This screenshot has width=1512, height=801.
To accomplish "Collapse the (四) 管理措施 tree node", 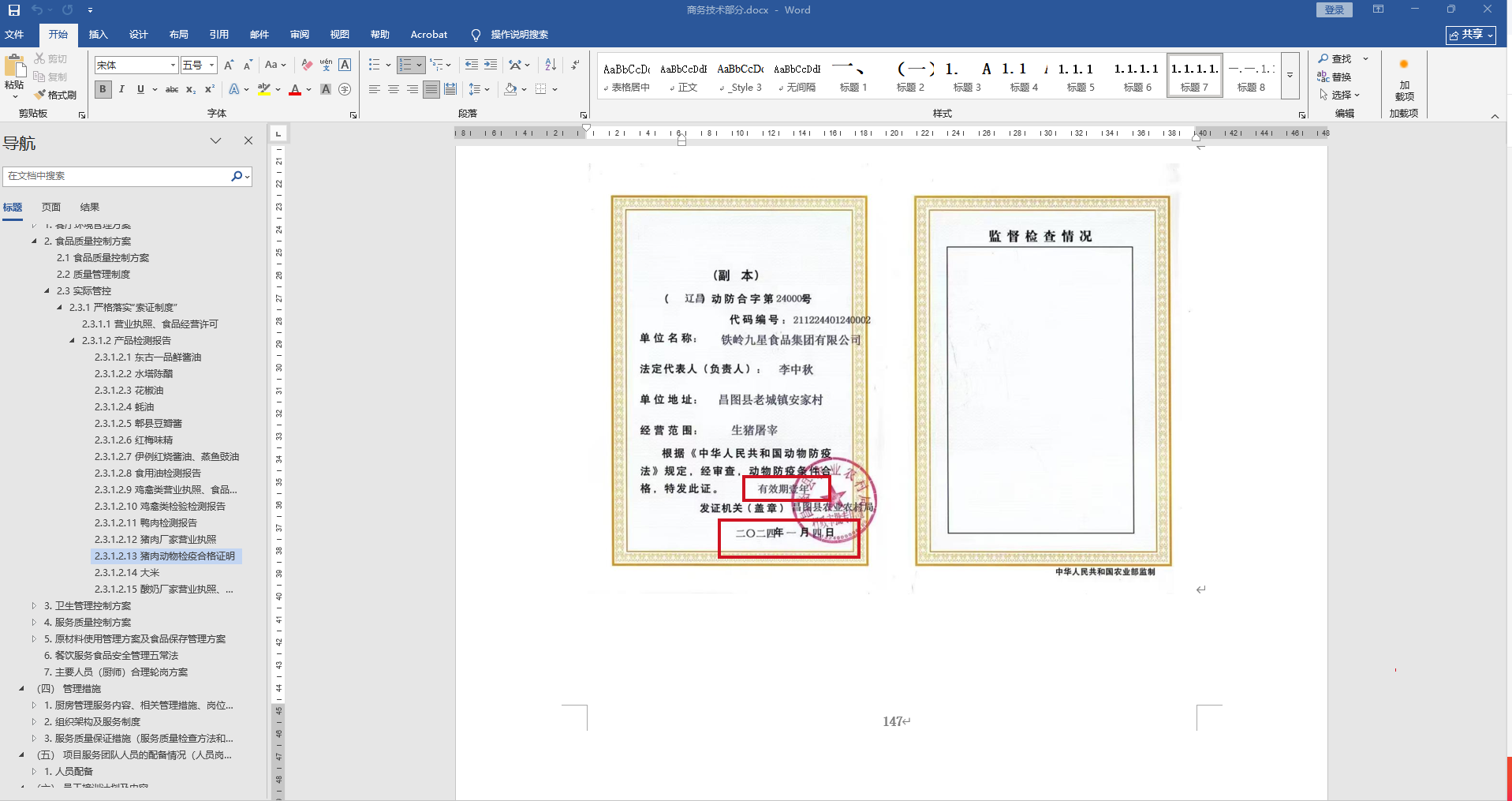I will (21, 689).
